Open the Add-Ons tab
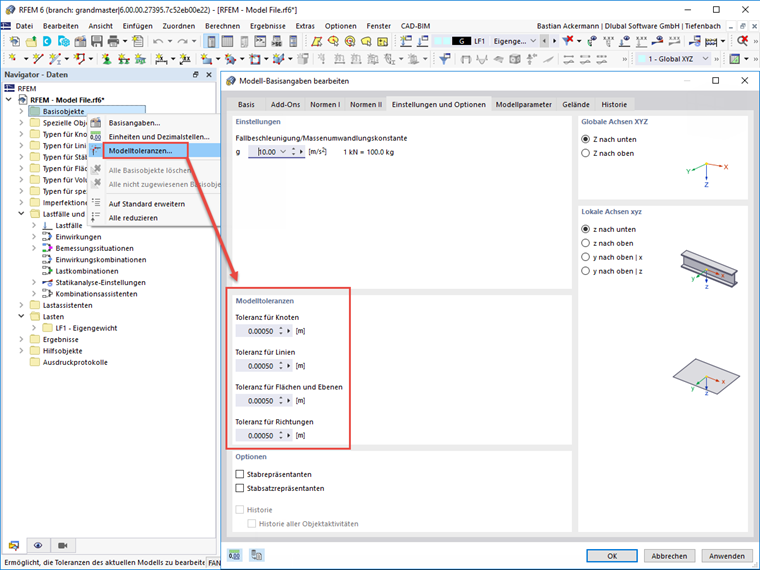Screen dimensions: 760x570 tap(285, 104)
